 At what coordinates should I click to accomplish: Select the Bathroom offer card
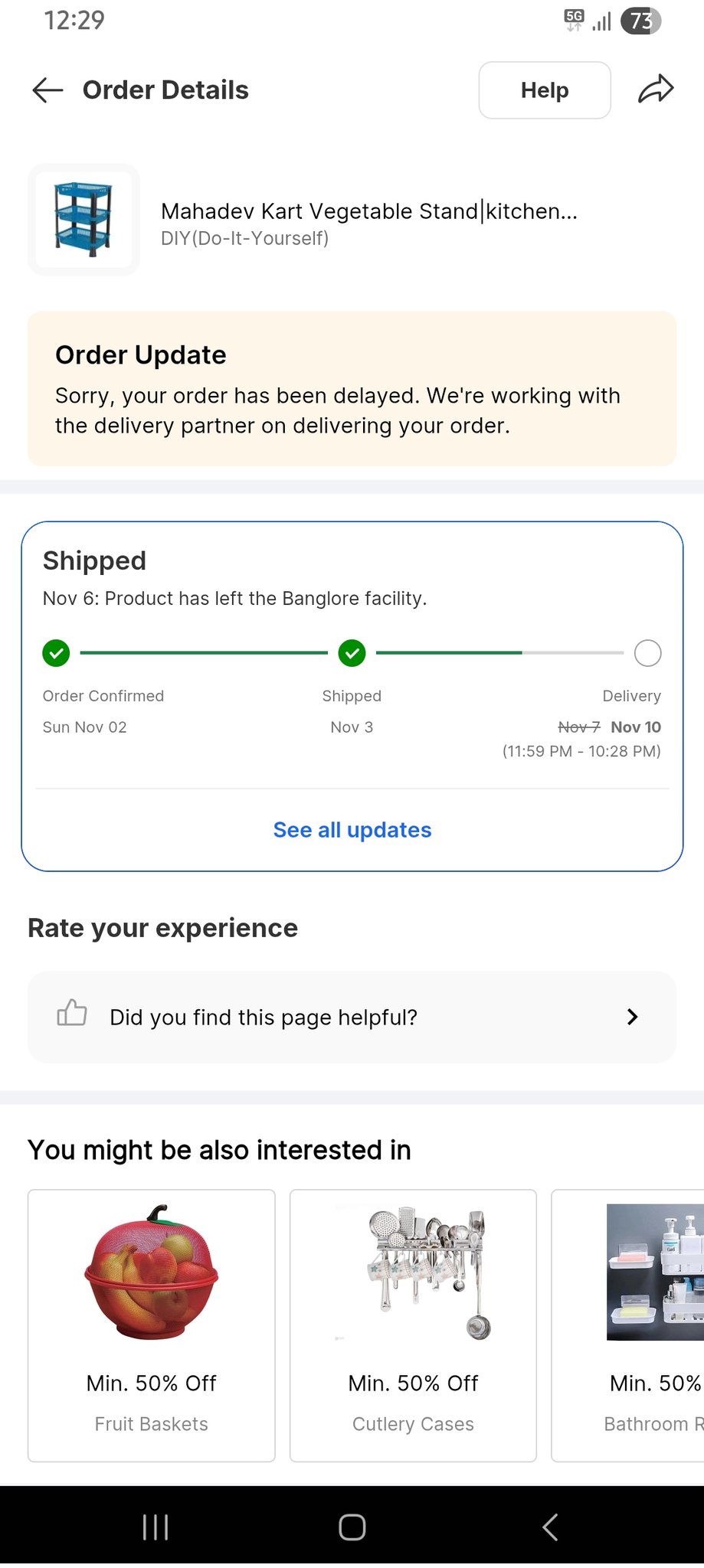628,1325
